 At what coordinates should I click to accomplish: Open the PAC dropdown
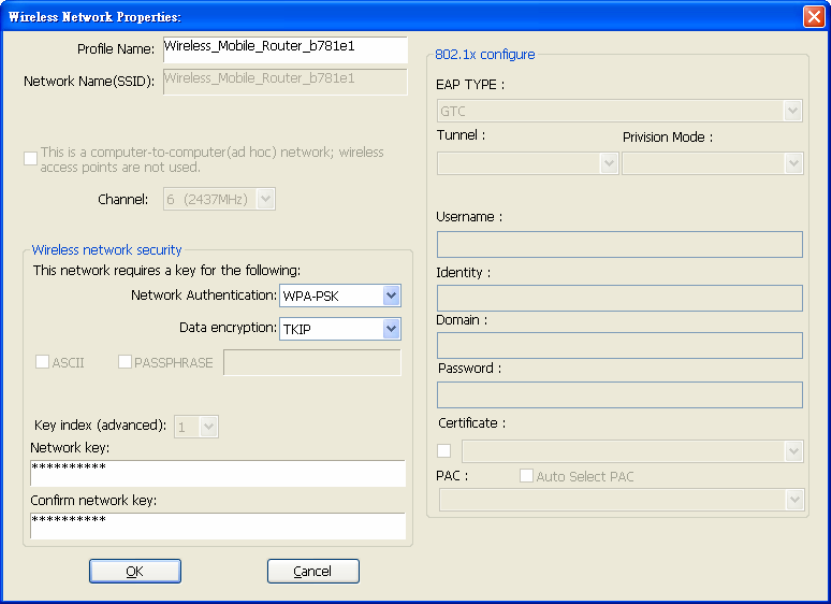click(622, 500)
